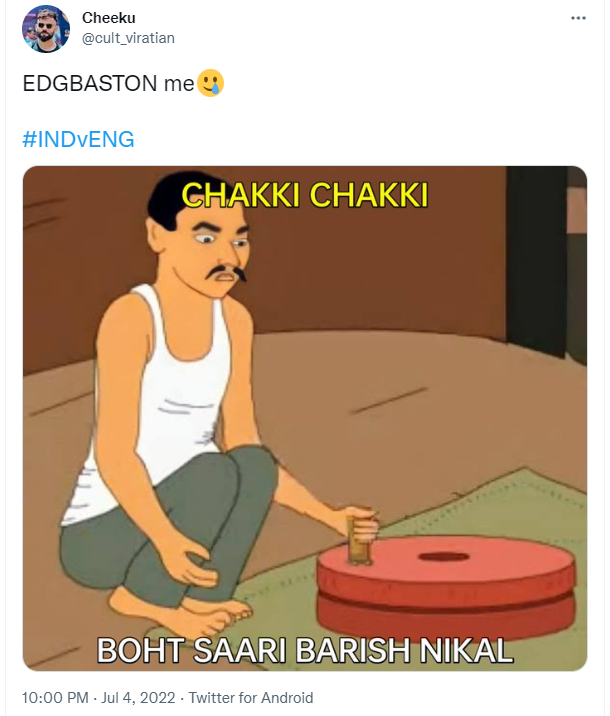Visit the @cult_viratian handle
The image size is (610, 716).
point(128,38)
